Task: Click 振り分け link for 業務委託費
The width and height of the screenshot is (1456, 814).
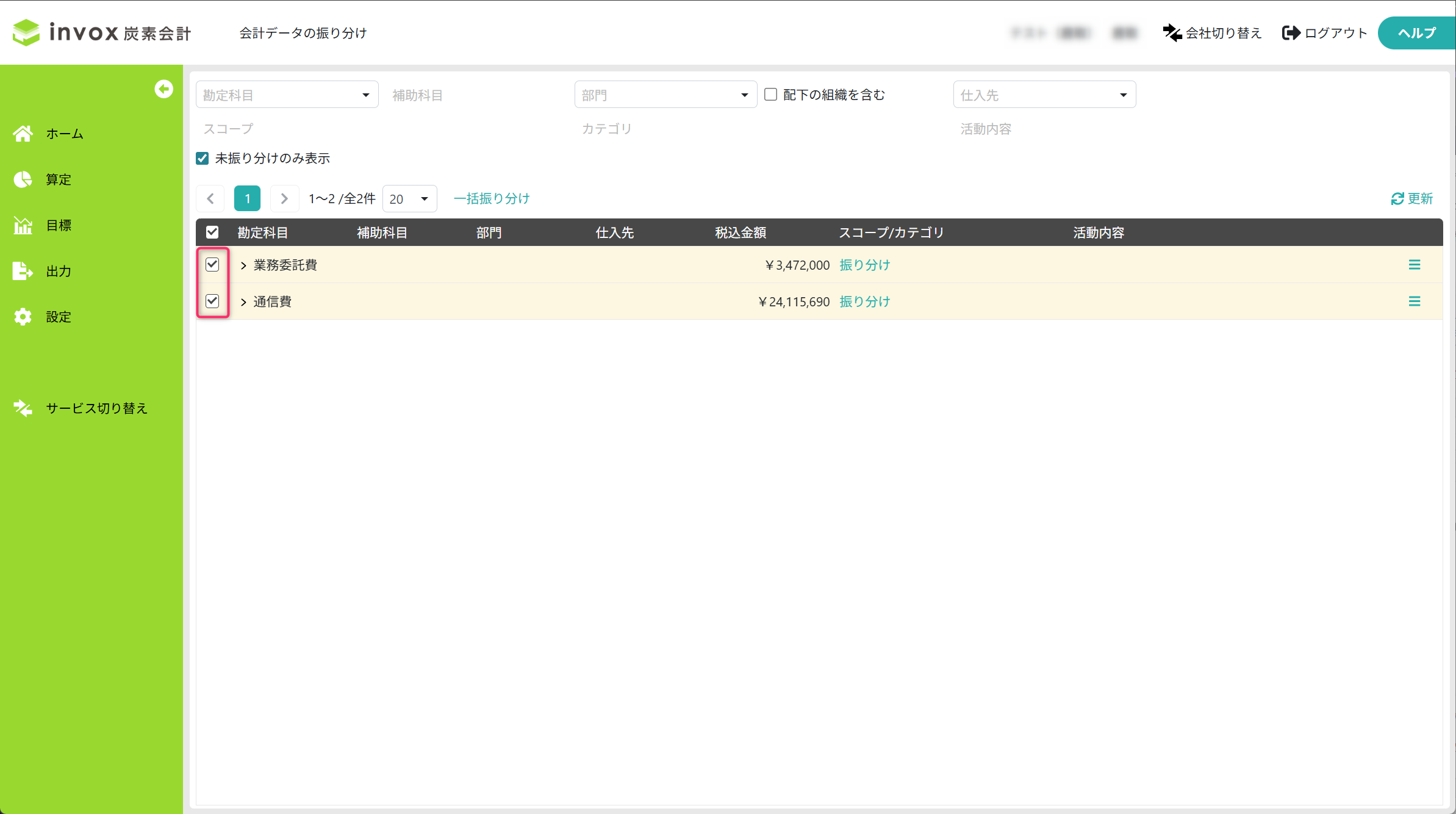Action: (x=864, y=265)
